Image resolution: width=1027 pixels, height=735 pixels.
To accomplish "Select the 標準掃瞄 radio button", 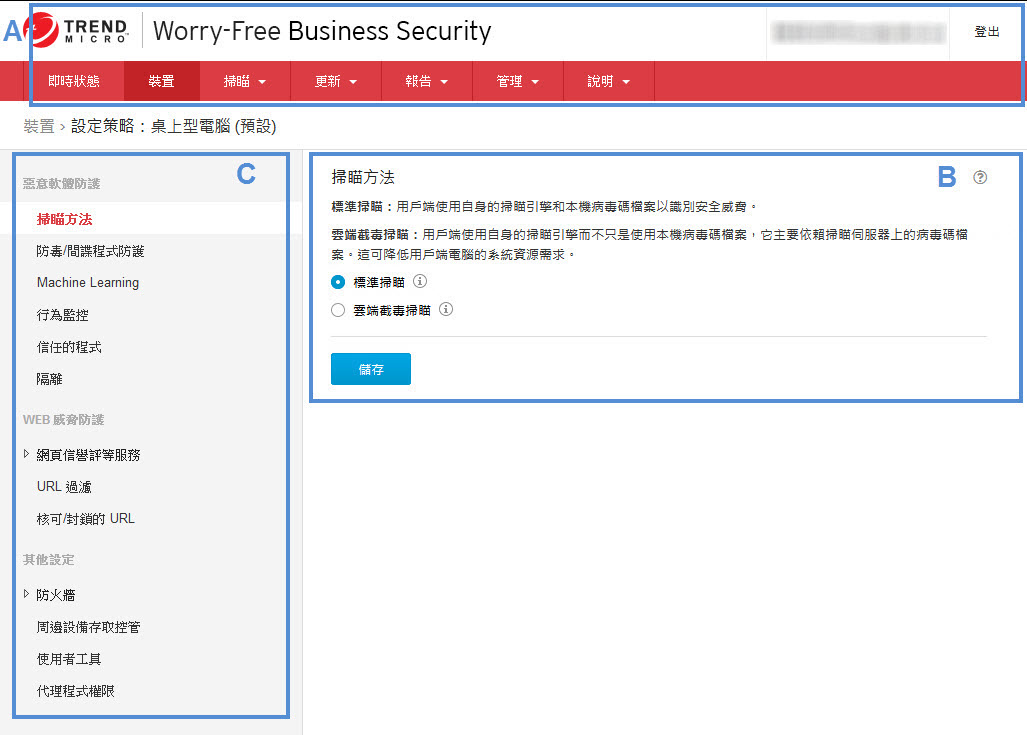I will 338,283.
